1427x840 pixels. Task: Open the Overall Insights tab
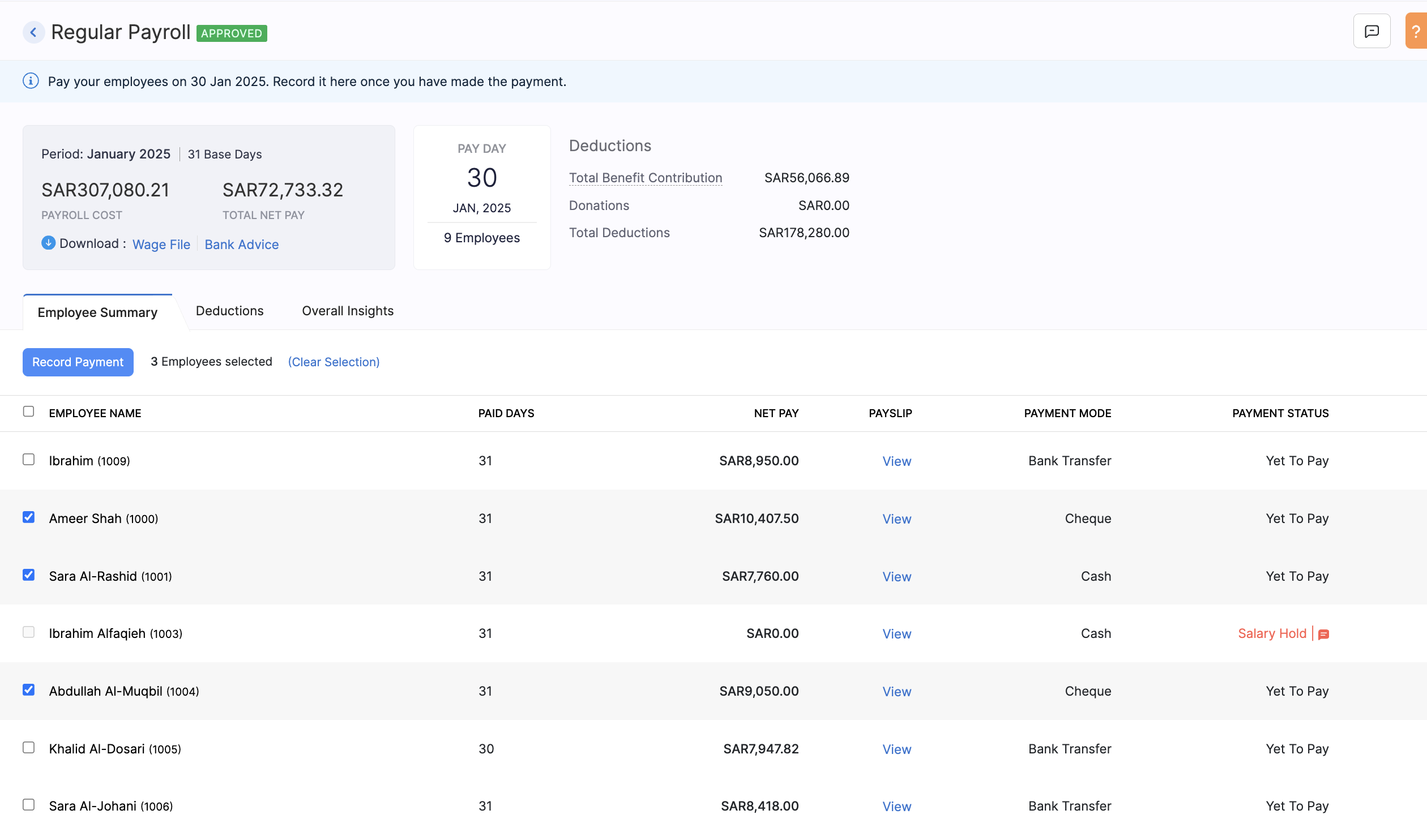[347, 311]
